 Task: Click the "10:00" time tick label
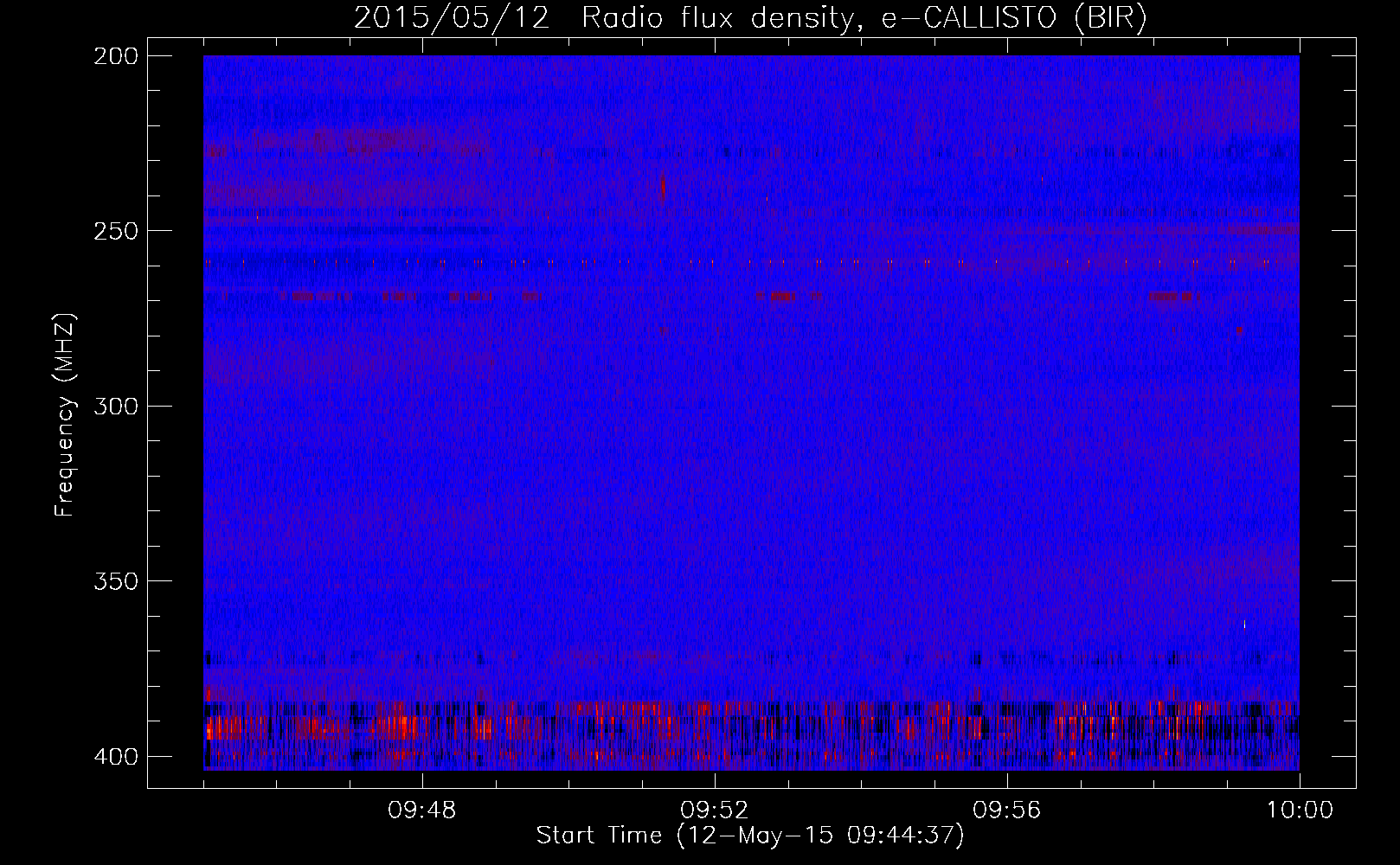(x=1300, y=811)
